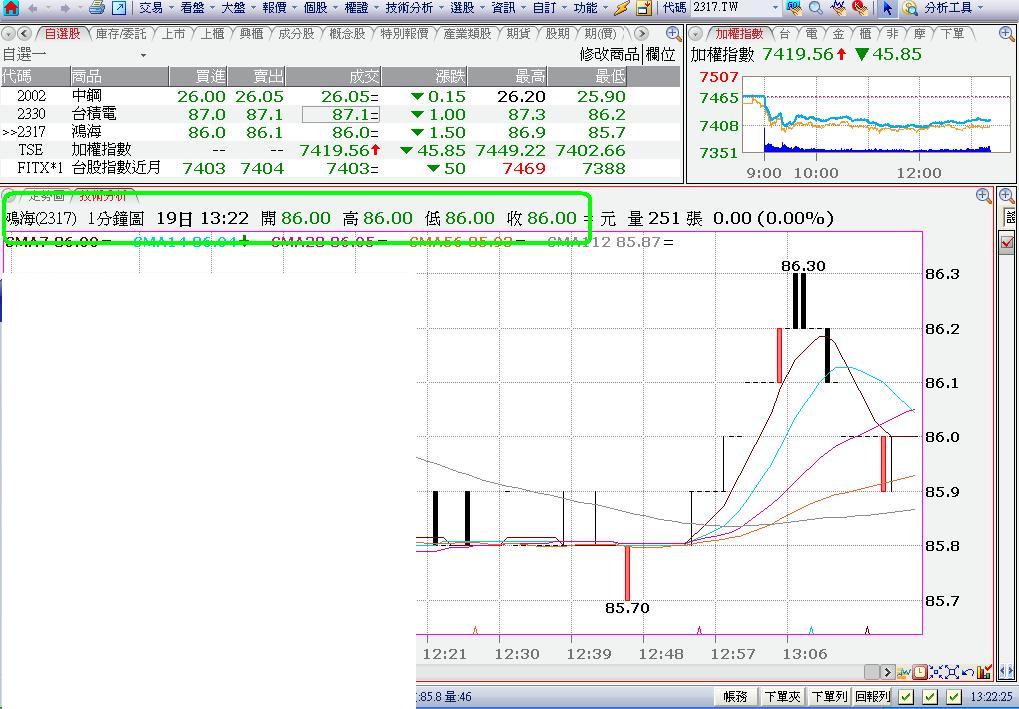Click the forward arrow navigation icon
The width and height of the screenshot is (1019, 709).
[x=64, y=8]
